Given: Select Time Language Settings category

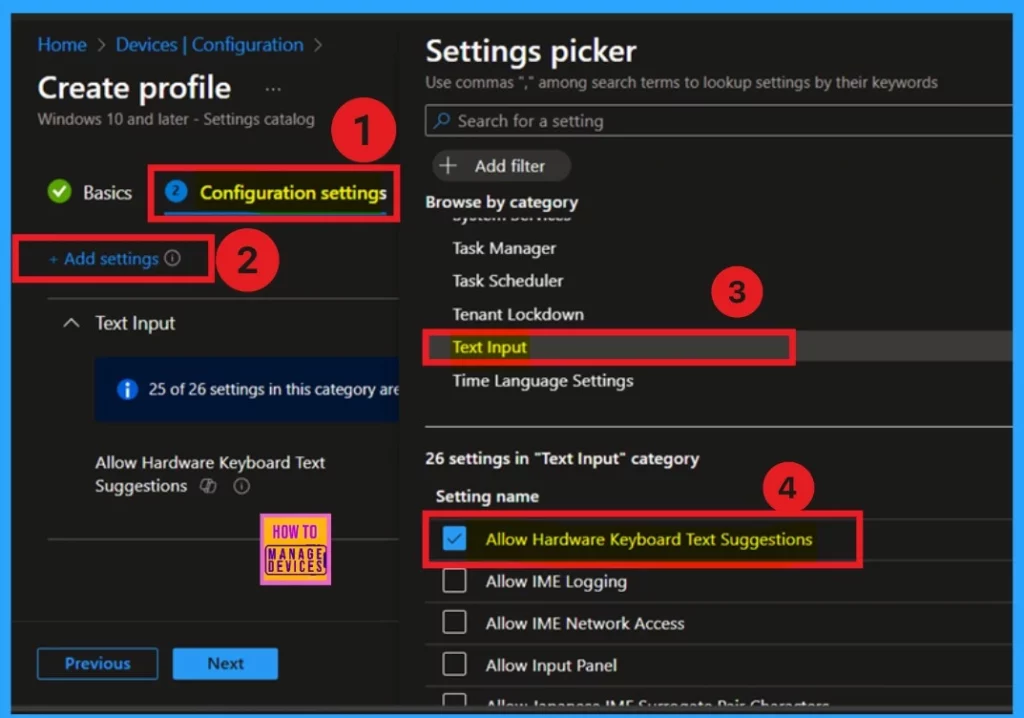Looking at the screenshot, I should click(x=543, y=381).
